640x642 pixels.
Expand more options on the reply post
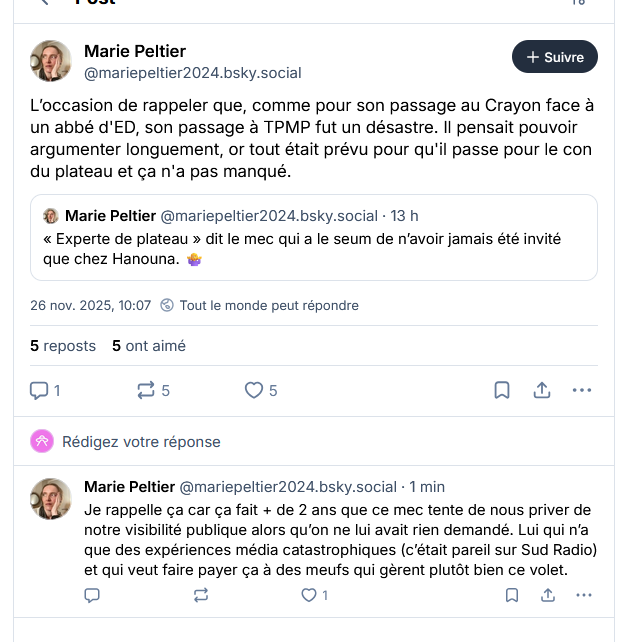[x=584, y=595]
